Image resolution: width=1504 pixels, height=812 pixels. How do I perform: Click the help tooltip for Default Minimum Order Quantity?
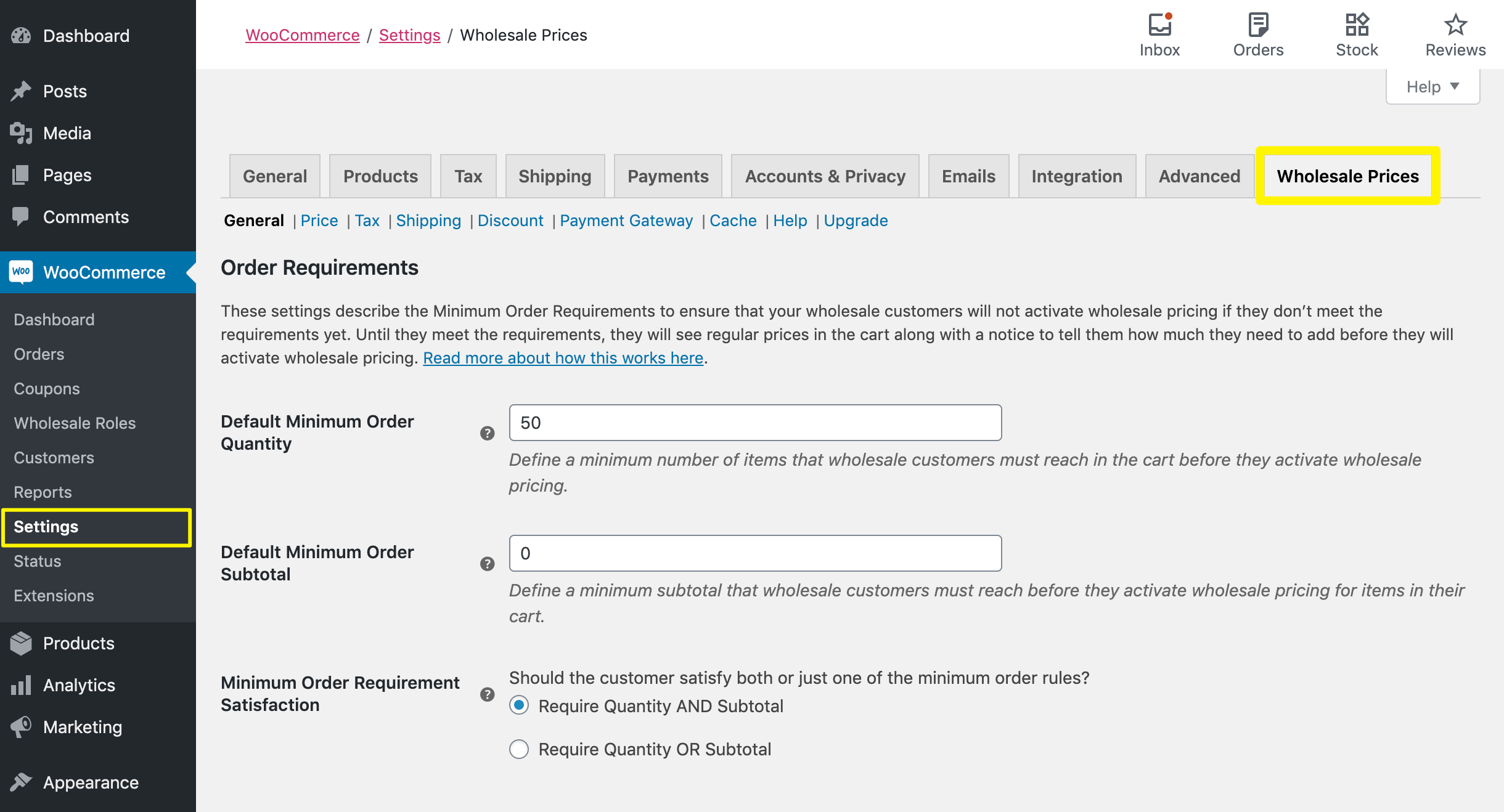pos(487,433)
